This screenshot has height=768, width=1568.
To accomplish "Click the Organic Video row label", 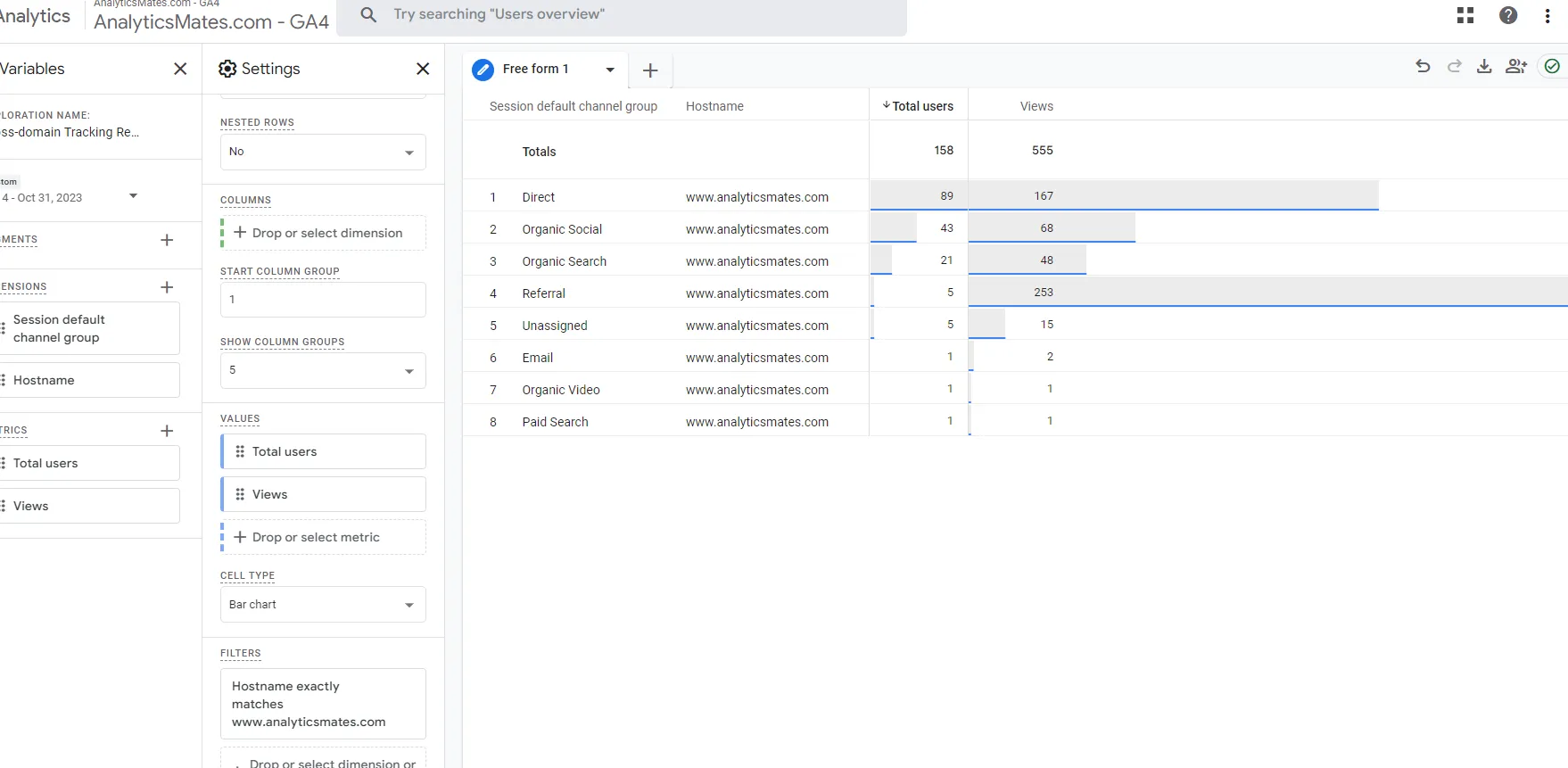I will [x=561, y=390].
